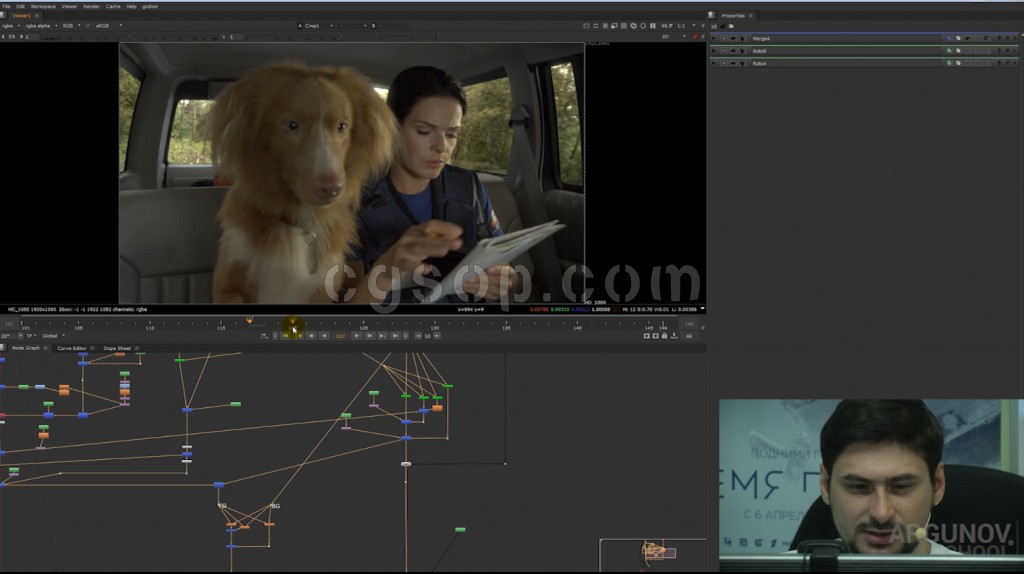Image resolution: width=1024 pixels, height=574 pixels.
Task: Open the Edit menu
Action: click(20, 7)
